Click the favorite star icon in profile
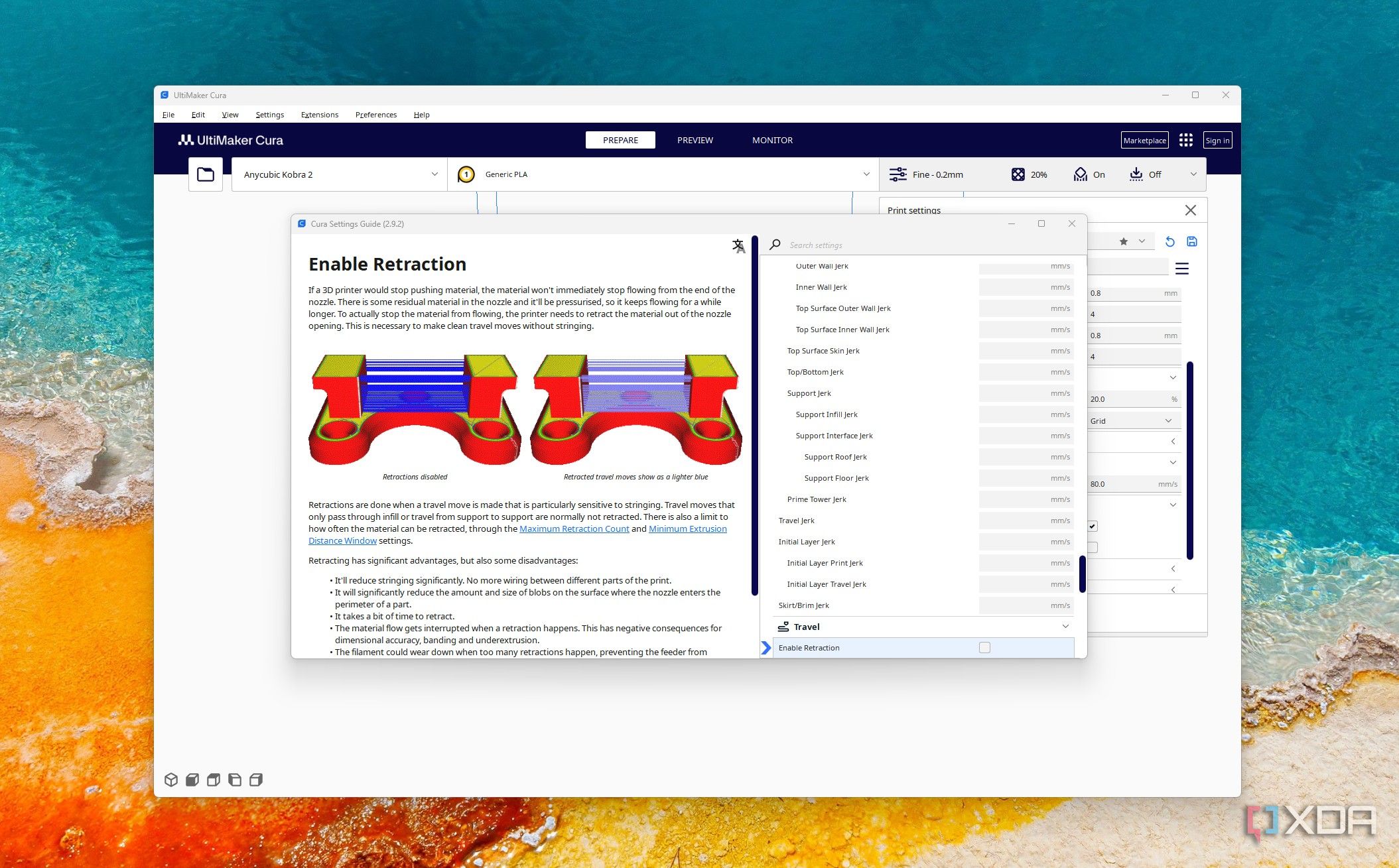 pyautogui.click(x=1123, y=241)
